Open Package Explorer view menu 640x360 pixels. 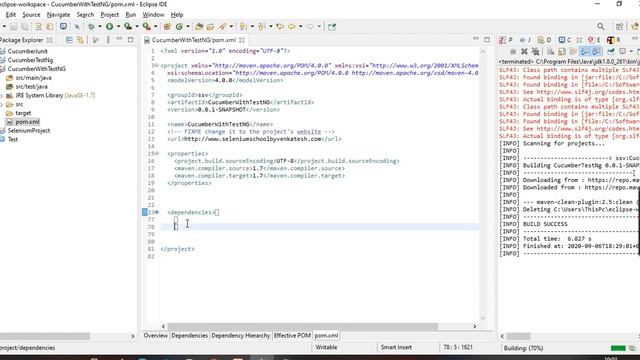108,40
